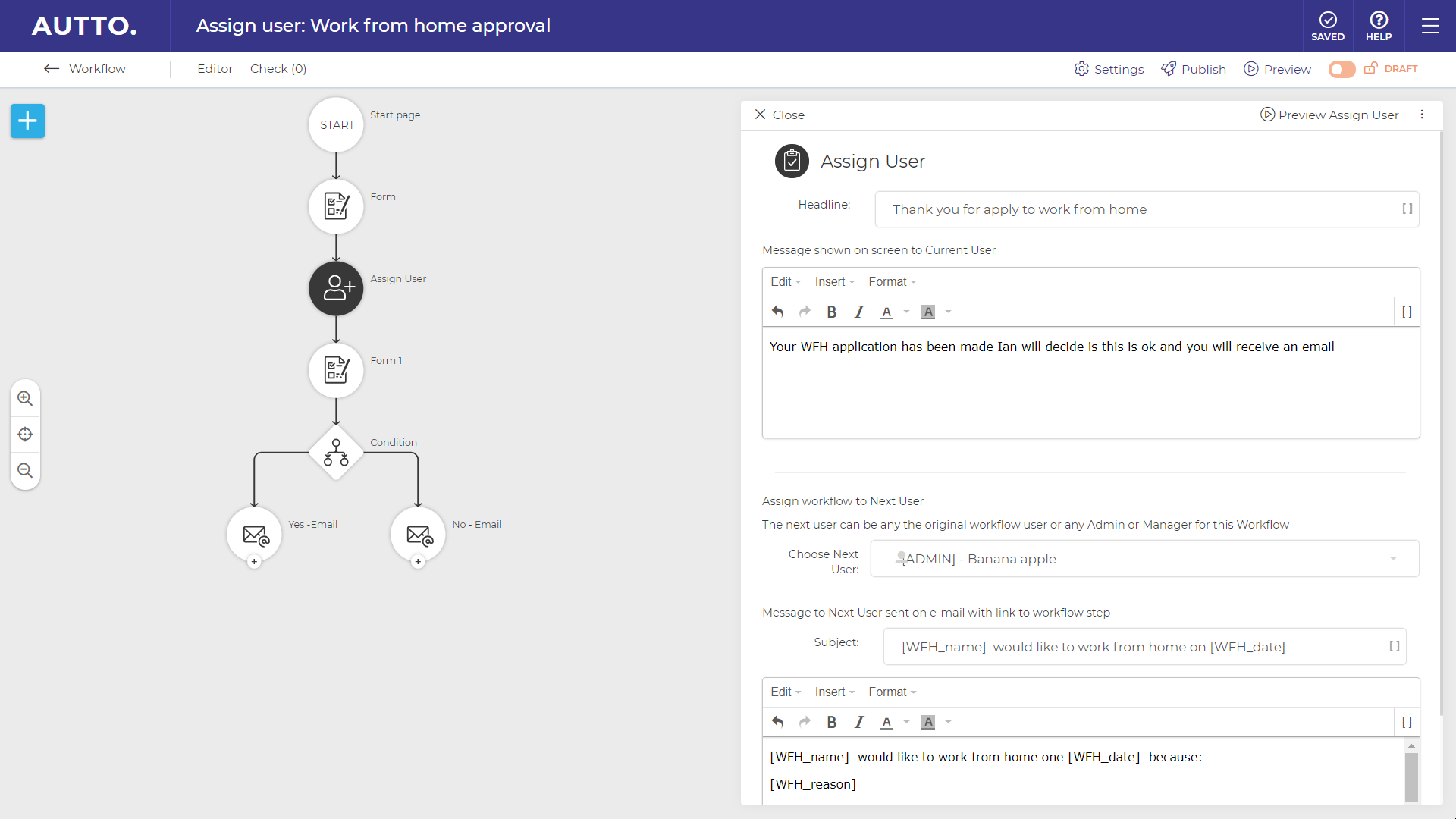Open Insert menu in email message editor

[835, 692]
